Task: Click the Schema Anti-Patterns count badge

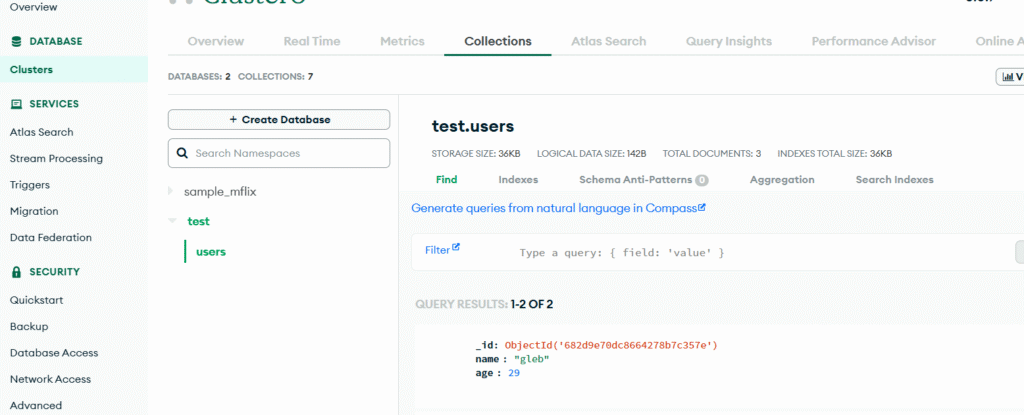Action: coord(701,180)
